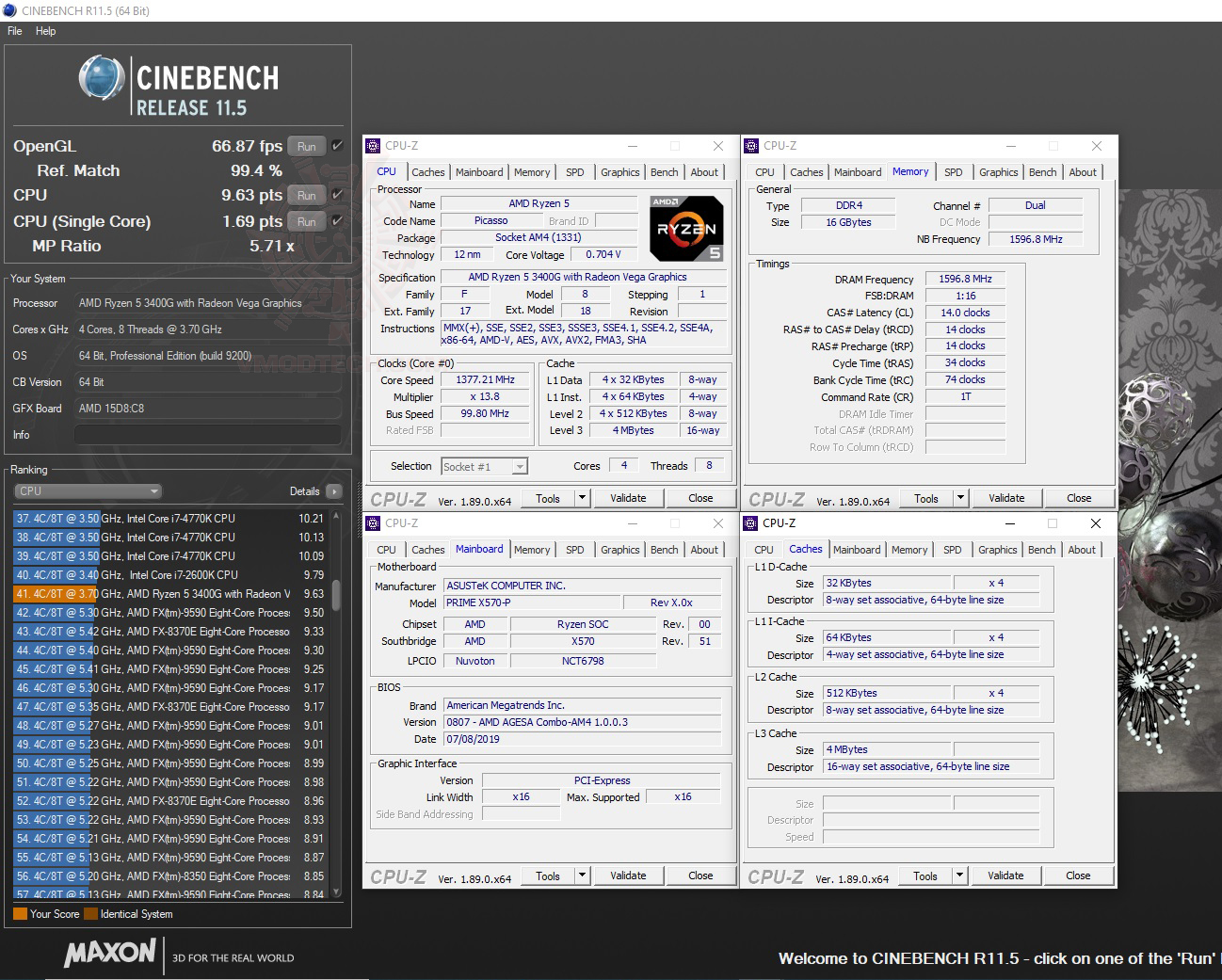Switch to the Graphics tab in the Mainboard window
This screenshot has width=1222, height=980.
620,550
